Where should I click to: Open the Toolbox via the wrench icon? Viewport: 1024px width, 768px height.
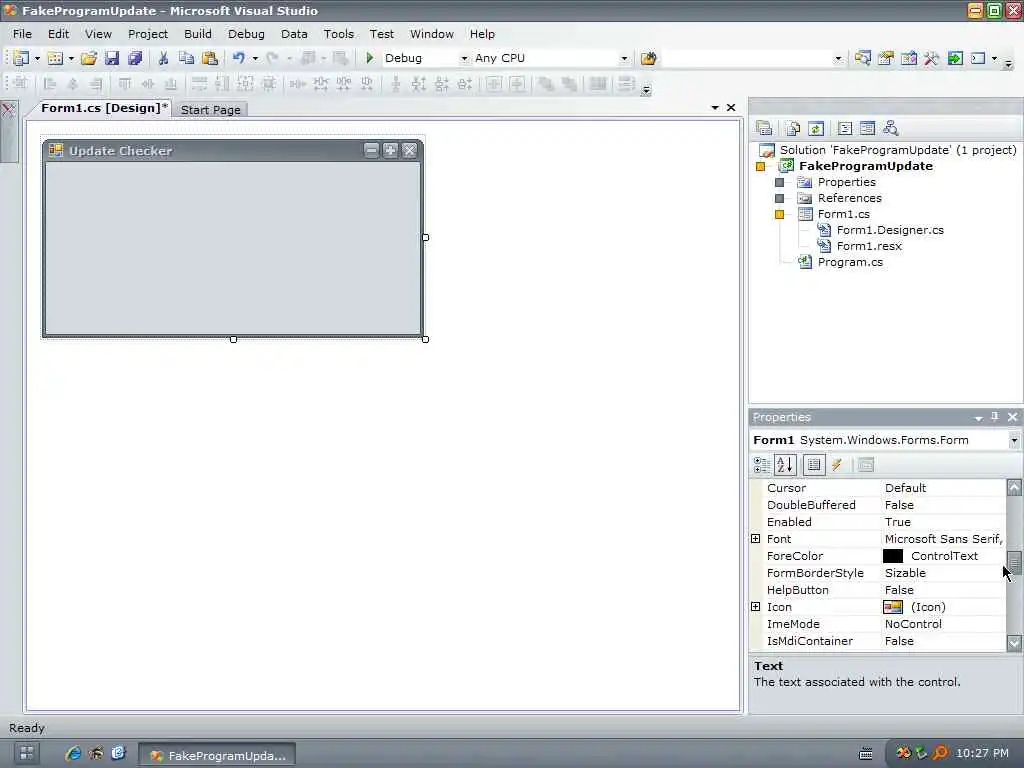931,58
